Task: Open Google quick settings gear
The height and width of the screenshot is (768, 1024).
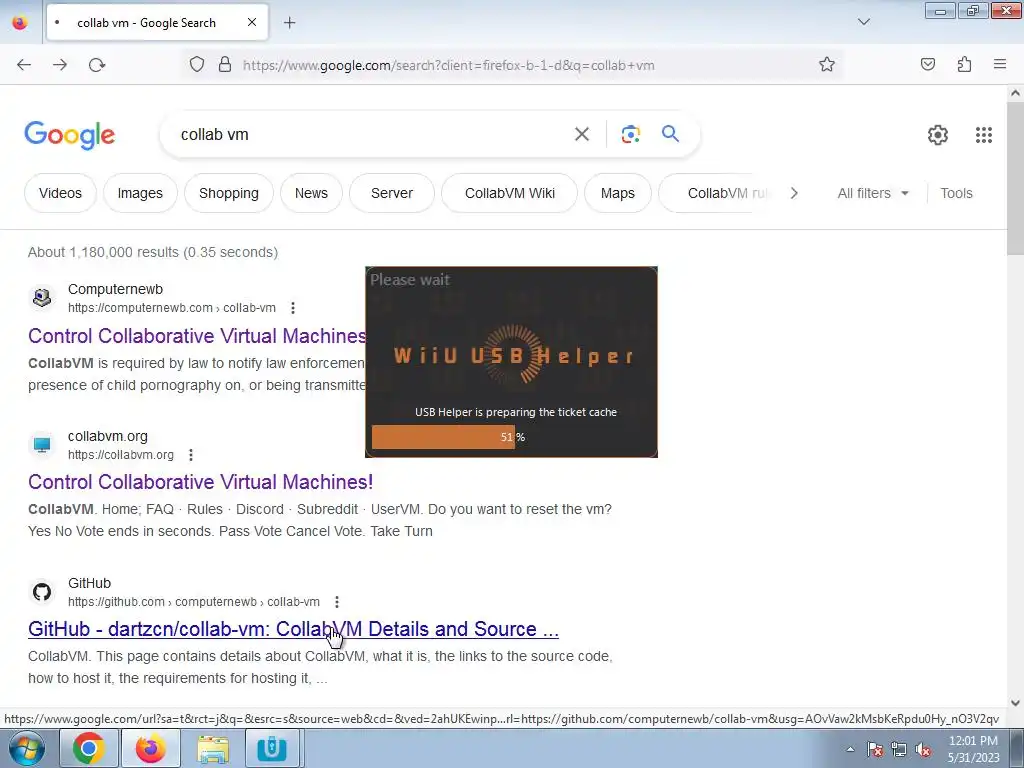Action: point(938,135)
